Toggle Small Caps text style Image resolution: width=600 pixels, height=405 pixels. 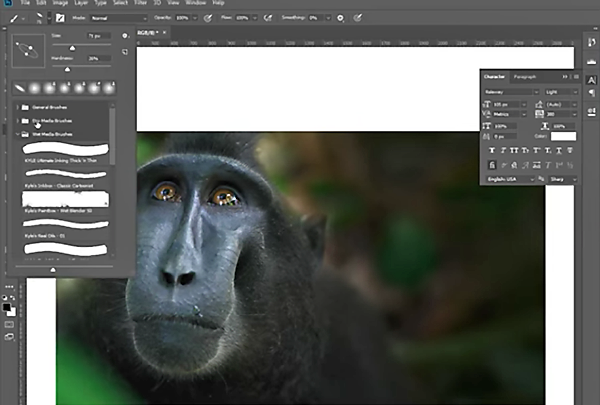[525, 150]
